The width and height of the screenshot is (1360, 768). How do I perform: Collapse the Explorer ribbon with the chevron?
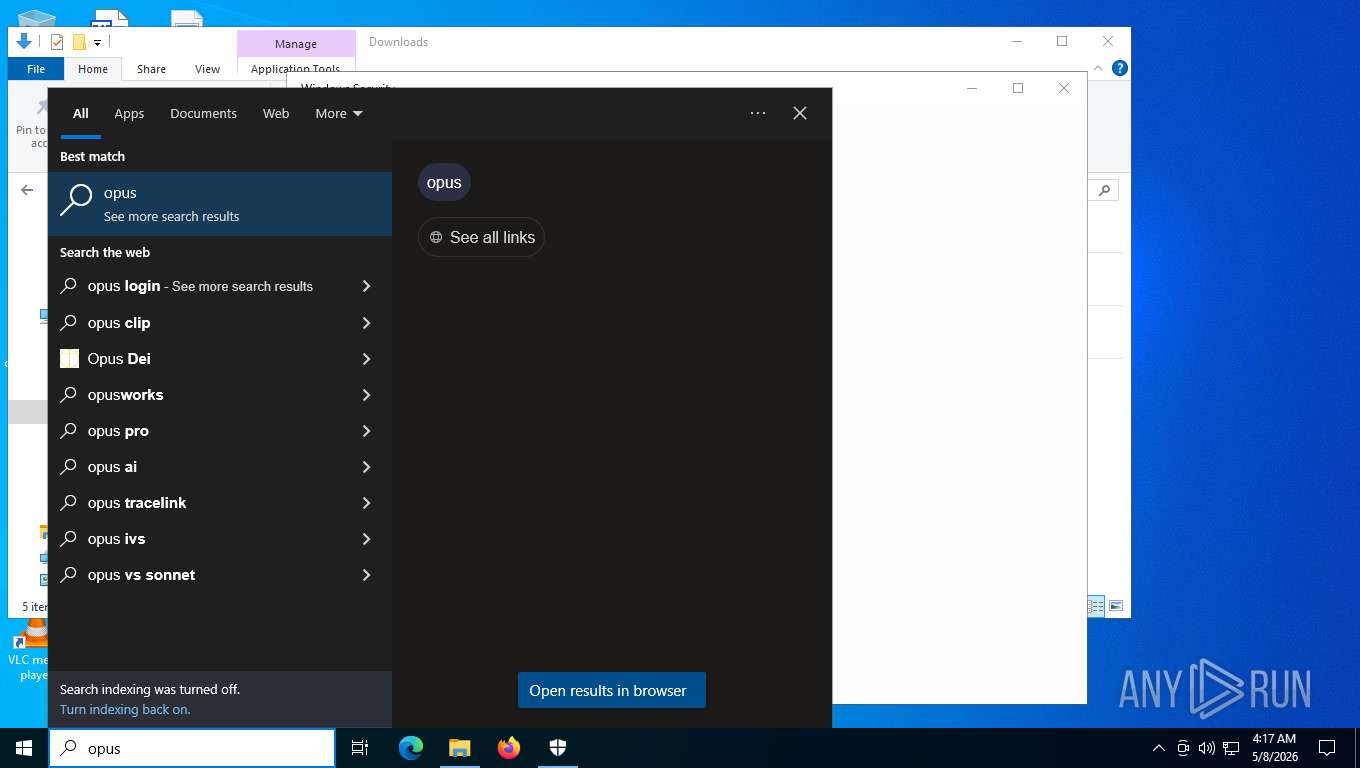[x=1098, y=68]
